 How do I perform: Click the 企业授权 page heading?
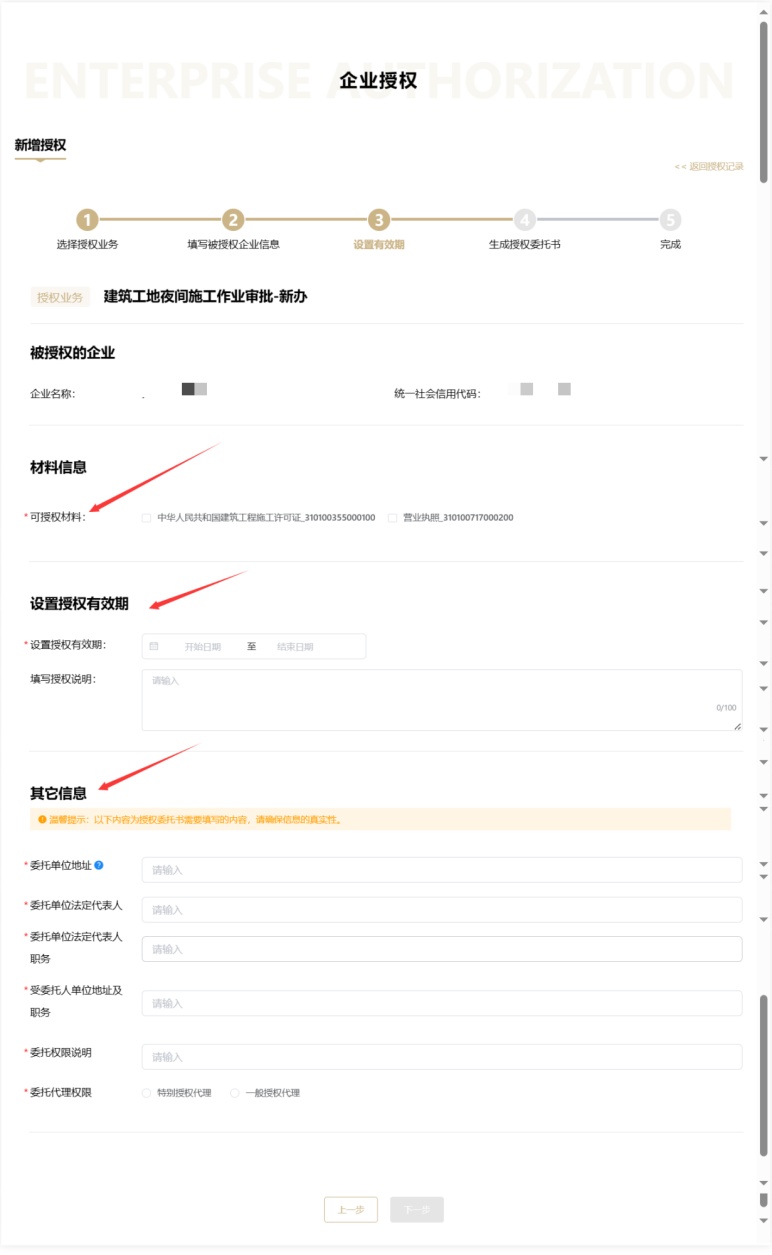coord(378,81)
